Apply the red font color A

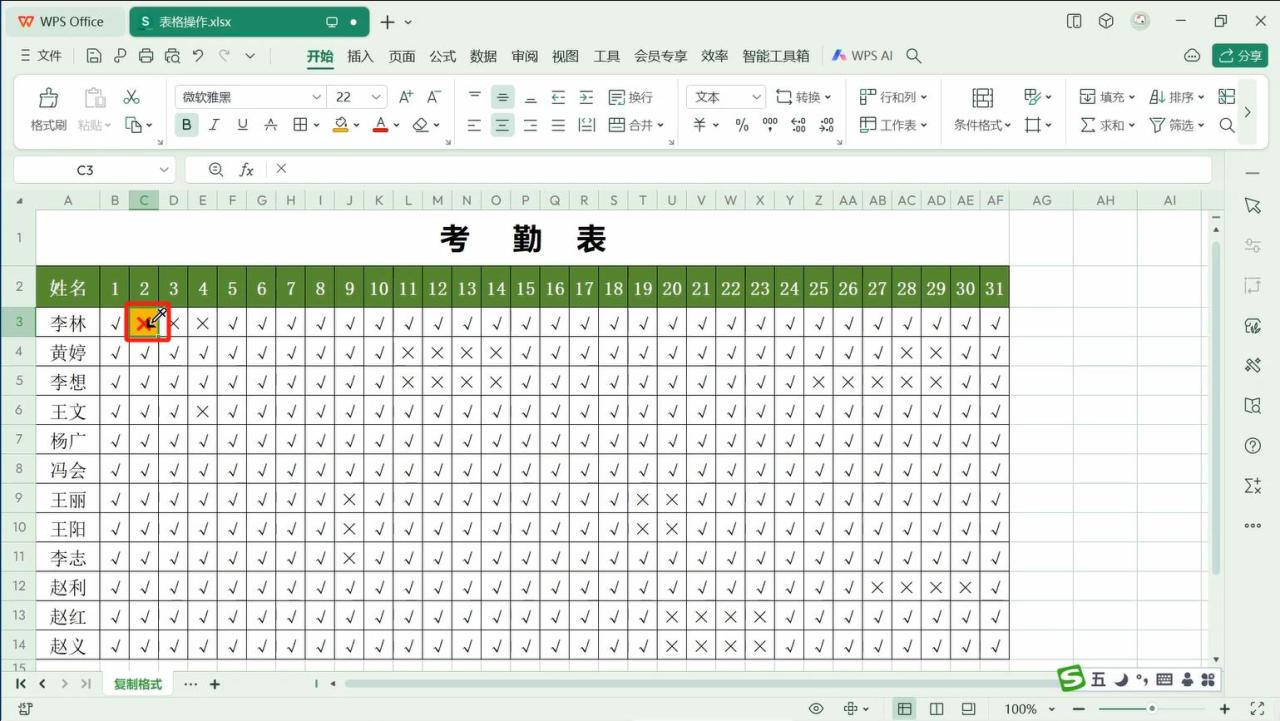(380, 125)
